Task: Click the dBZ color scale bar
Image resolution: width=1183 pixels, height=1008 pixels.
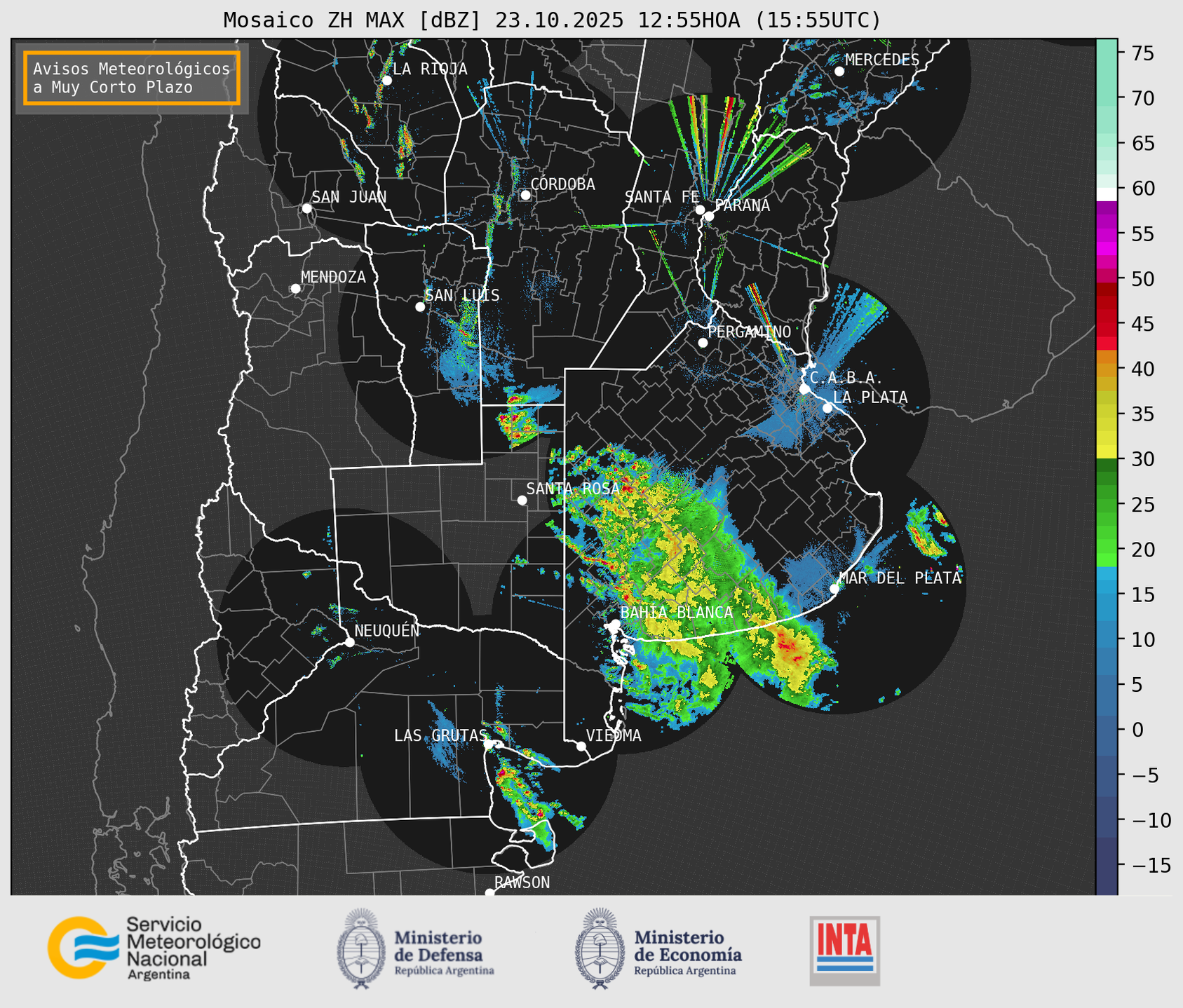Action: [1107, 466]
